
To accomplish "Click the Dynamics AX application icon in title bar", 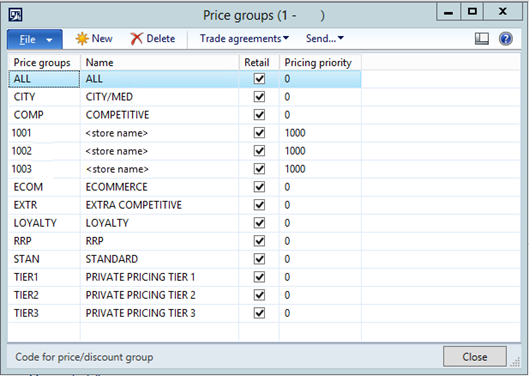I will coord(16,15).
